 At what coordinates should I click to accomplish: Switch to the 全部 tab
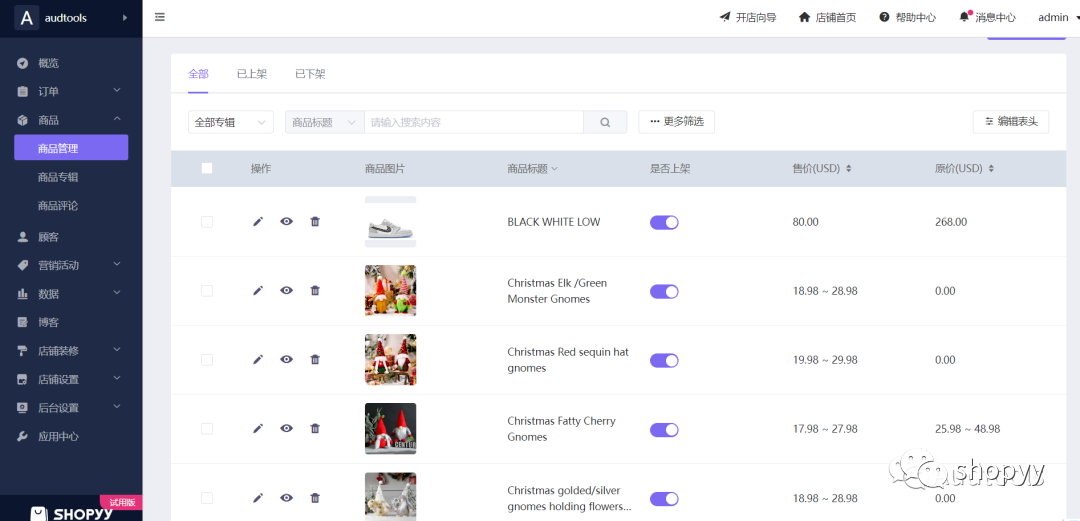pos(198,74)
